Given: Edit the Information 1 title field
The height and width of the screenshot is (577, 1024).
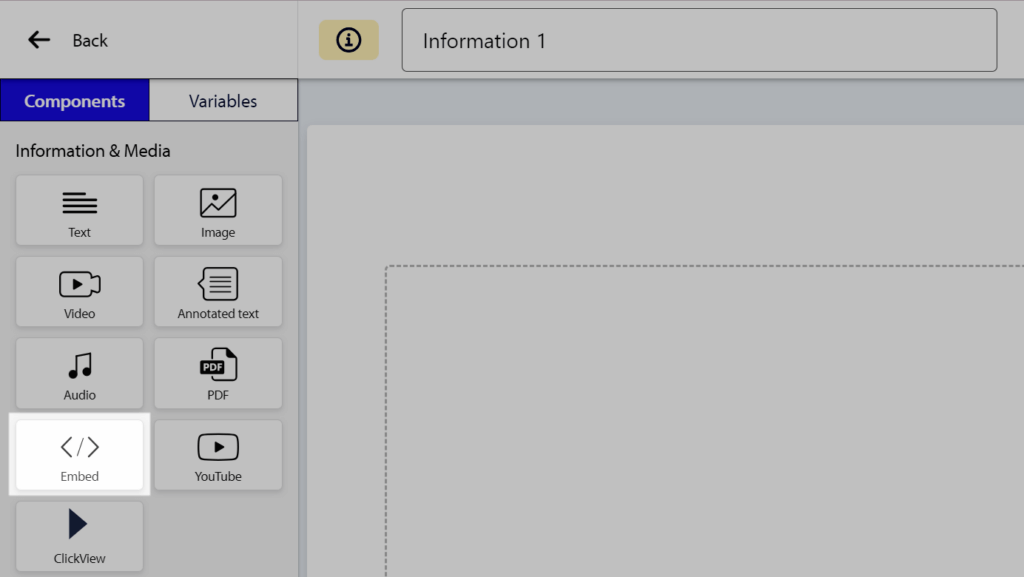Looking at the screenshot, I should tap(699, 40).
